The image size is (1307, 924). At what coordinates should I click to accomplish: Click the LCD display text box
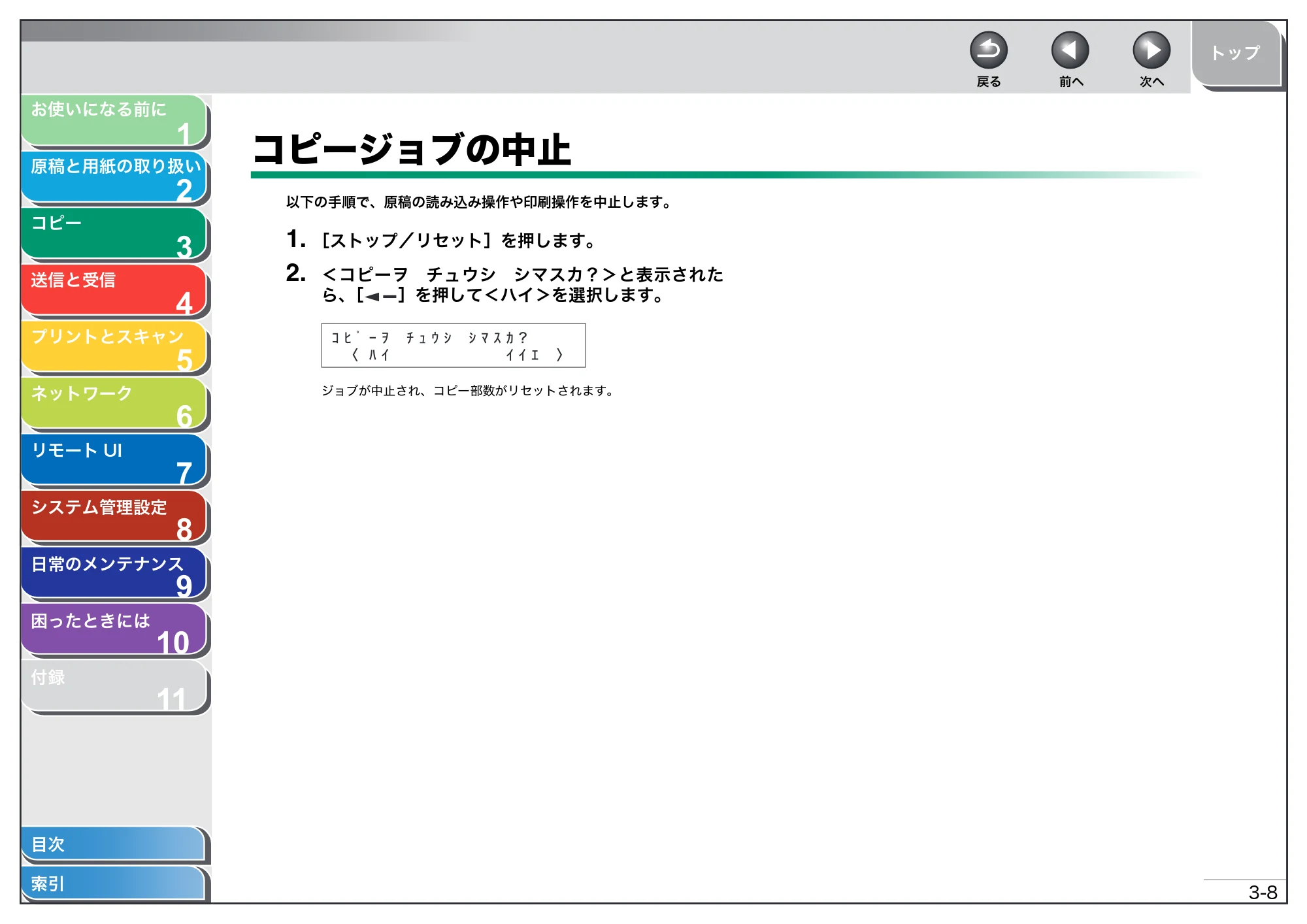click(x=454, y=346)
